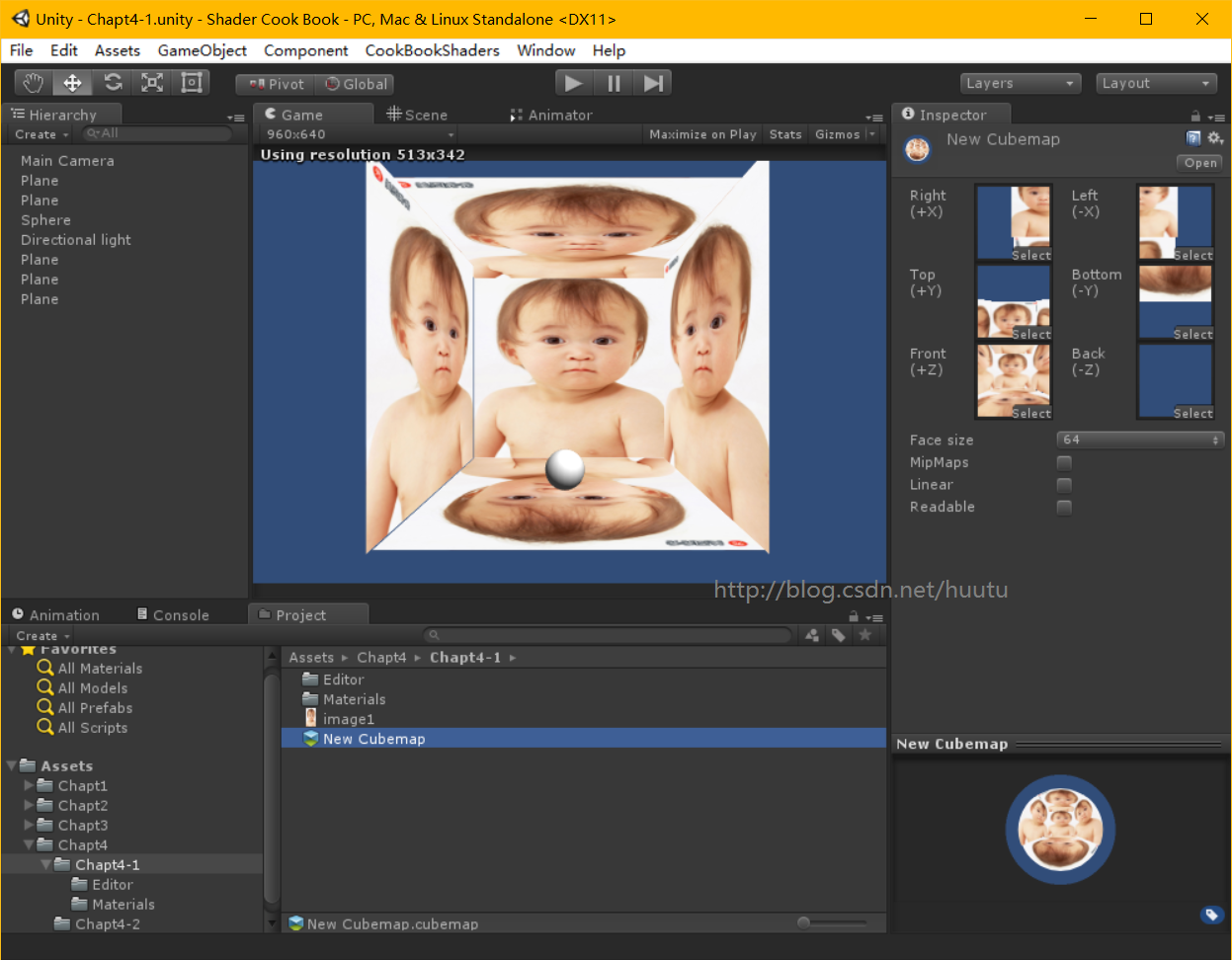Click the Step forward button

(x=653, y=84)
